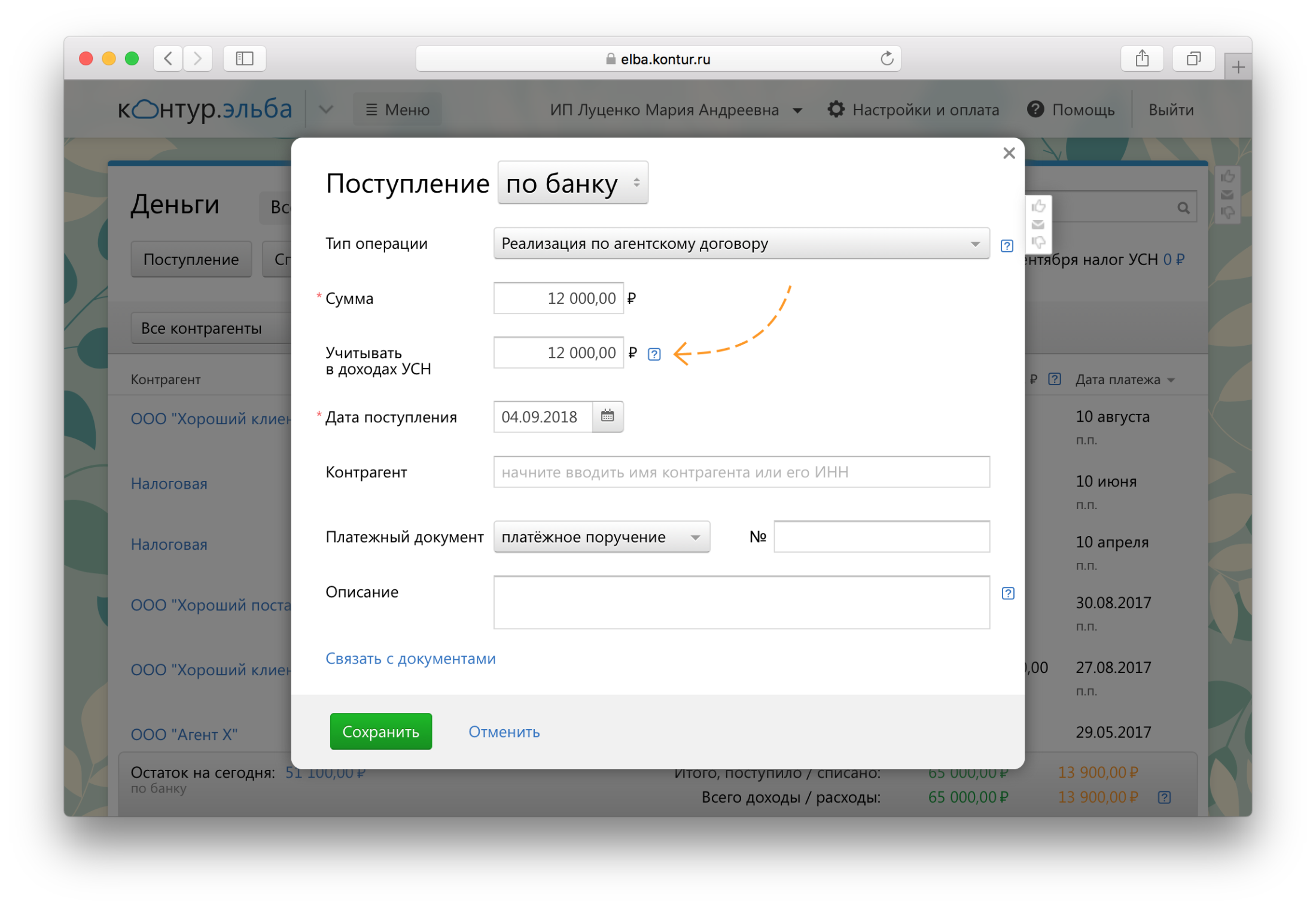
Task: Open ООО "Агент Х" contractor link
Action: coord(184,734)
